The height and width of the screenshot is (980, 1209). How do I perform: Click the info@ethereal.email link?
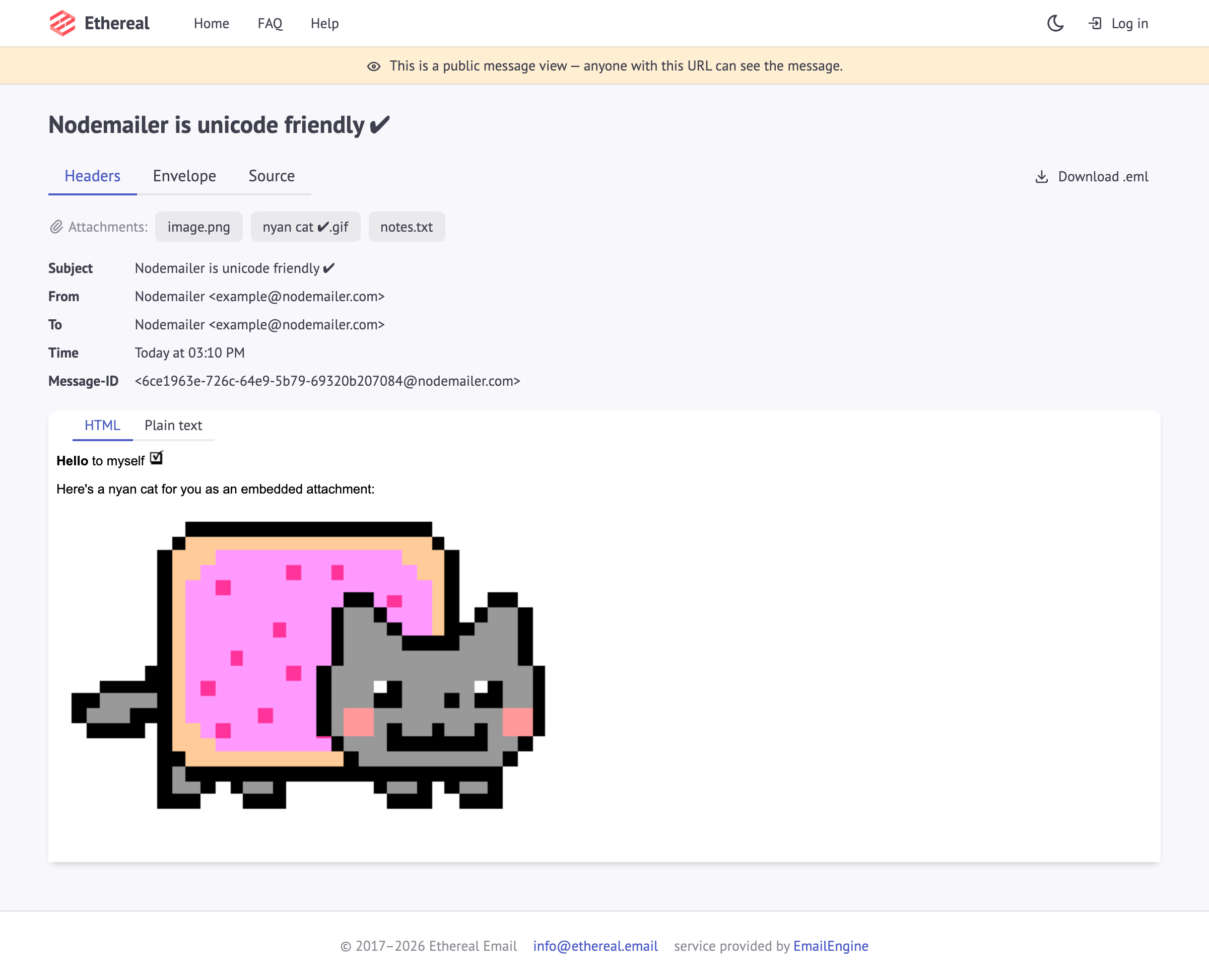[595, 946]
